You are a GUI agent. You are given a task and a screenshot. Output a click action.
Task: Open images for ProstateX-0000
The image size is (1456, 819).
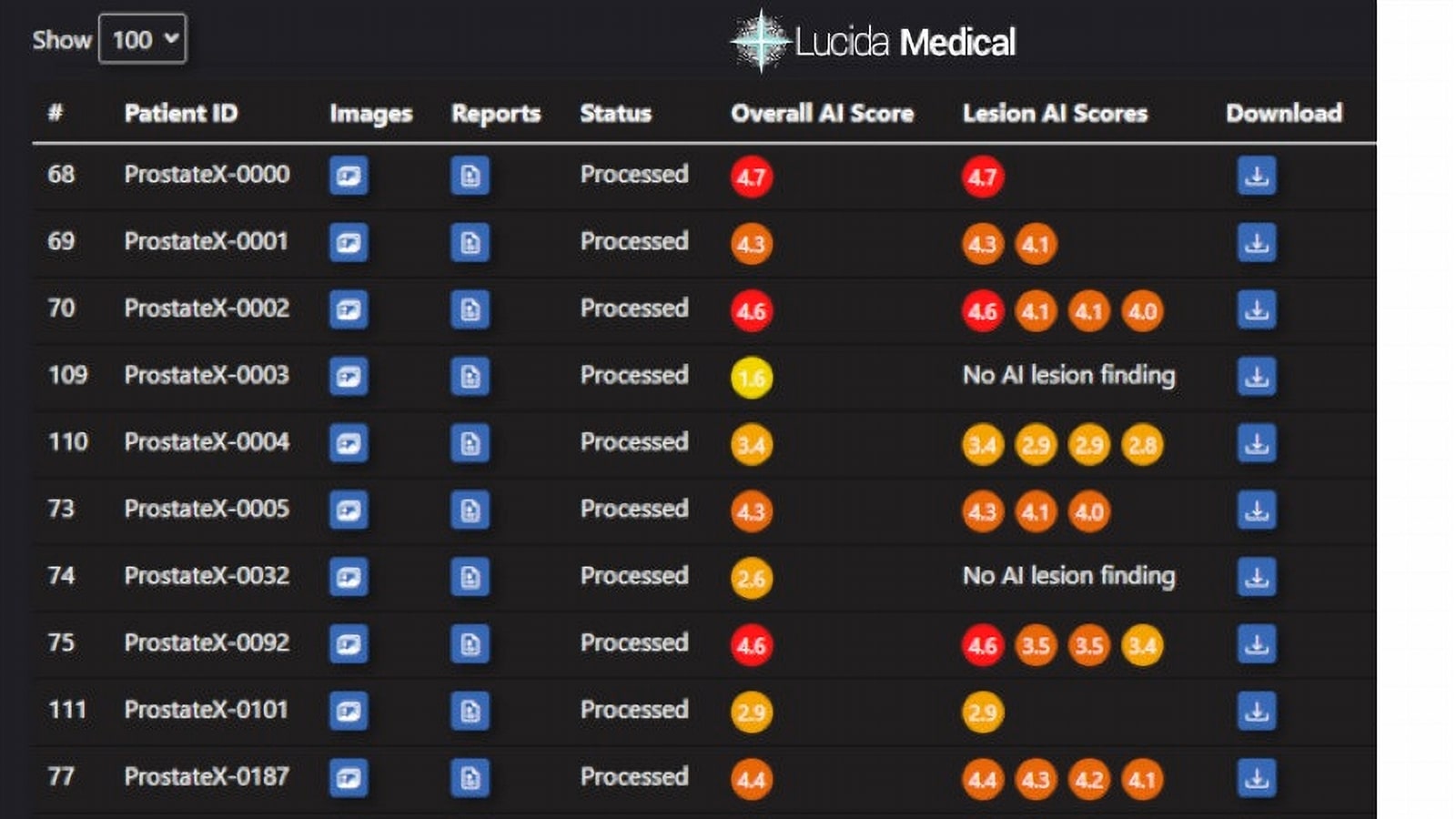pyautogui.click(x=349, y=176)
